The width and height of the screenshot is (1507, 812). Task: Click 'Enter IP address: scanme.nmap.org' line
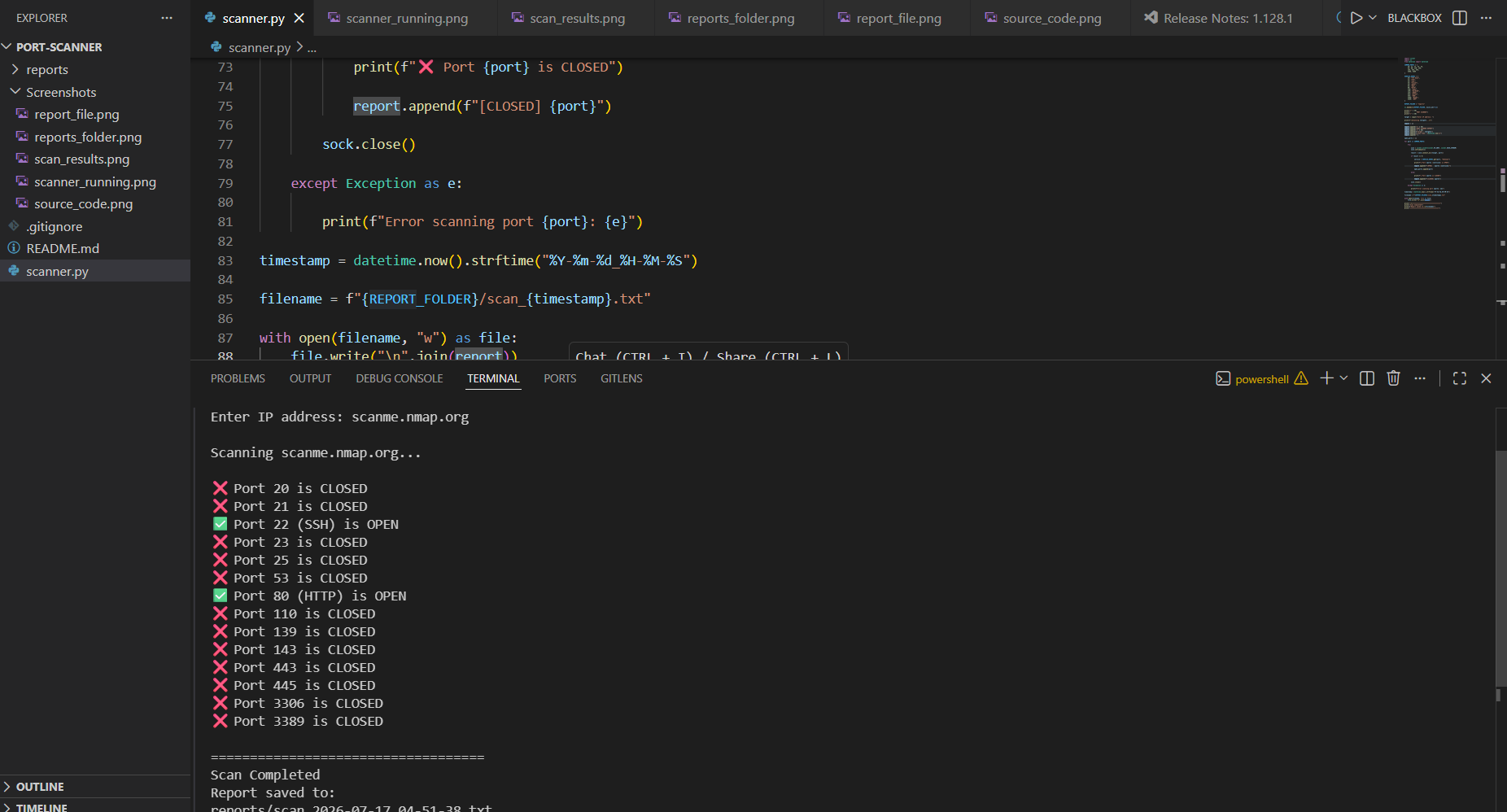339,417
